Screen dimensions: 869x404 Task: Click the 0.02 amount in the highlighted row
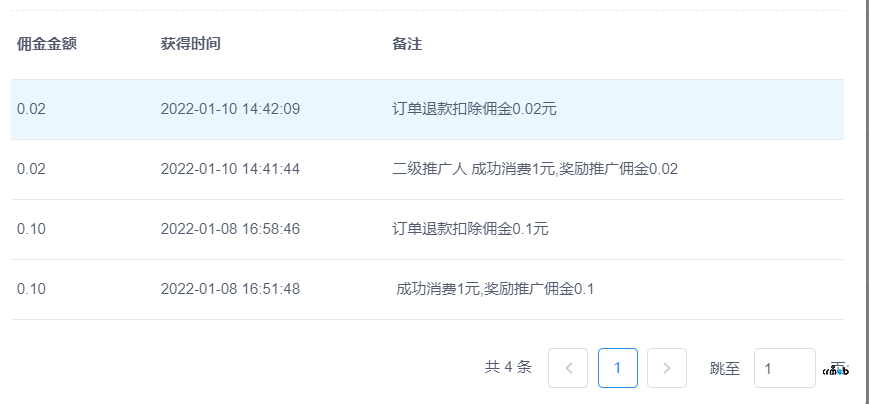point(31,109)
